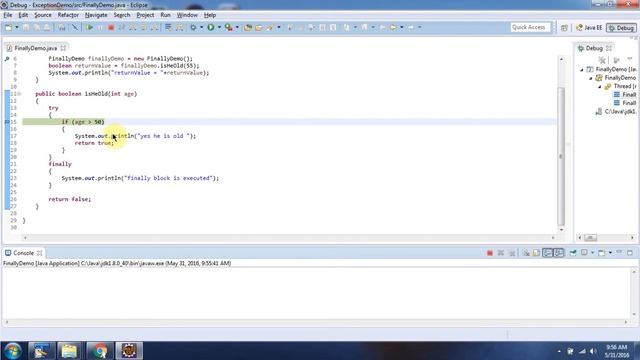Image resolution: width=640 pixels, height=360 pixels.
Task: Open the Window menu
Action: tap(187, 15)
